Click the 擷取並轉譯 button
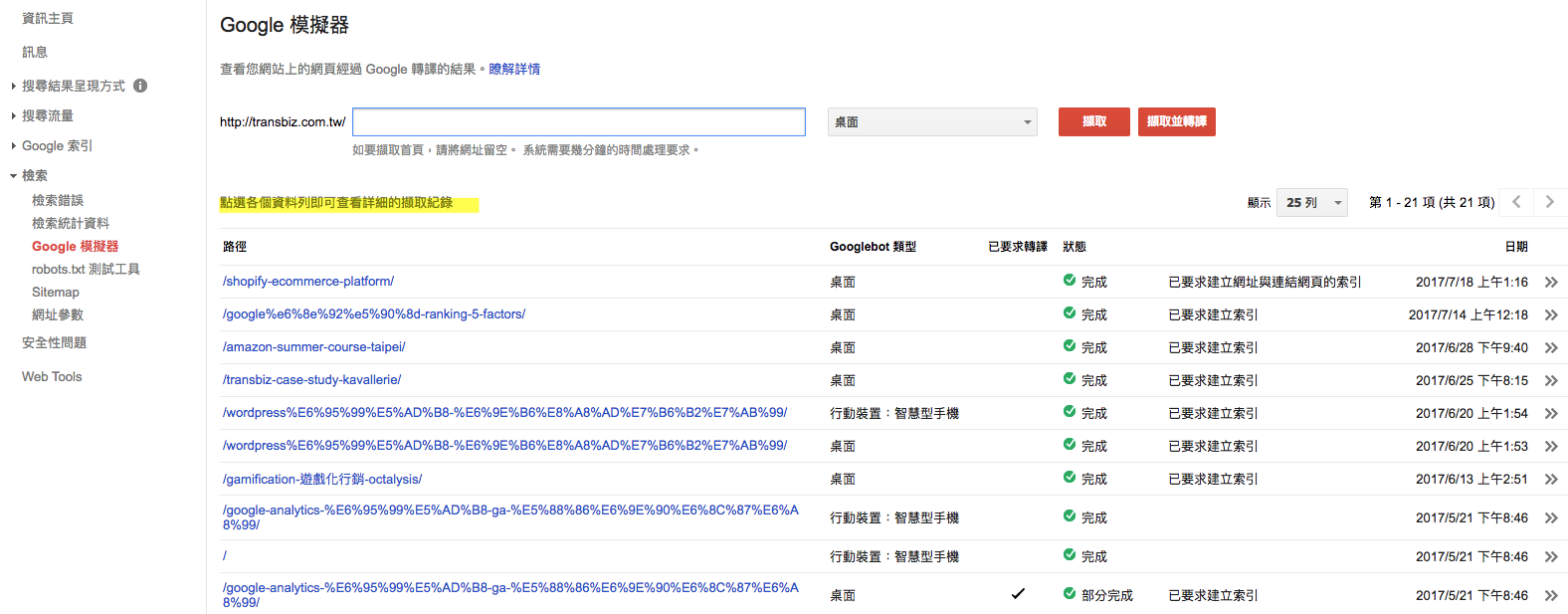 point(1176,121)
